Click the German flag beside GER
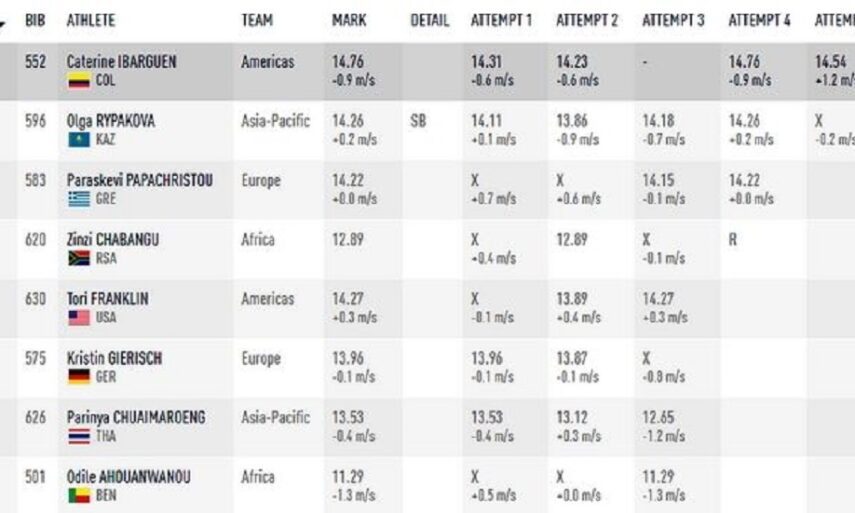Viewport: 855px width, 513px height. tap(79, 377)
